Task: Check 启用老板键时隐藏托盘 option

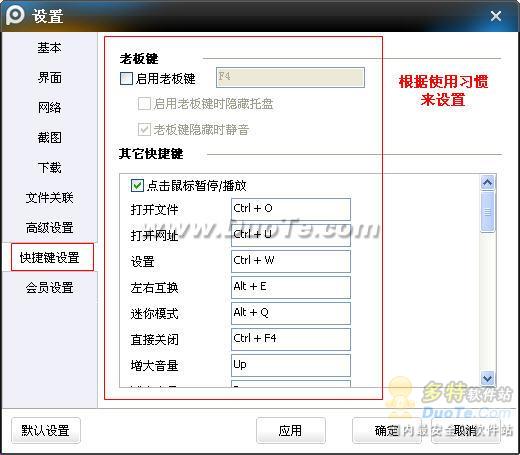Action: [144, 104]
